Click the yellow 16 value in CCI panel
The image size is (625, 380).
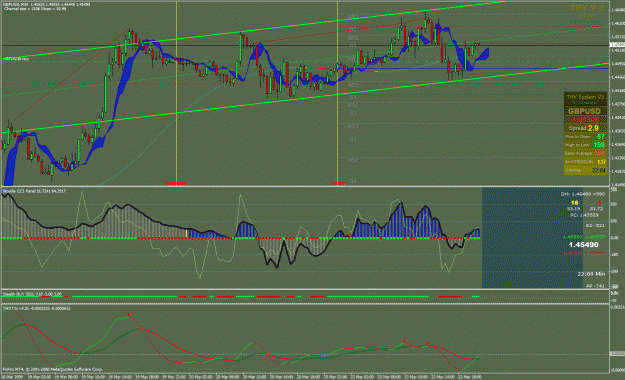tap(574, 203)
